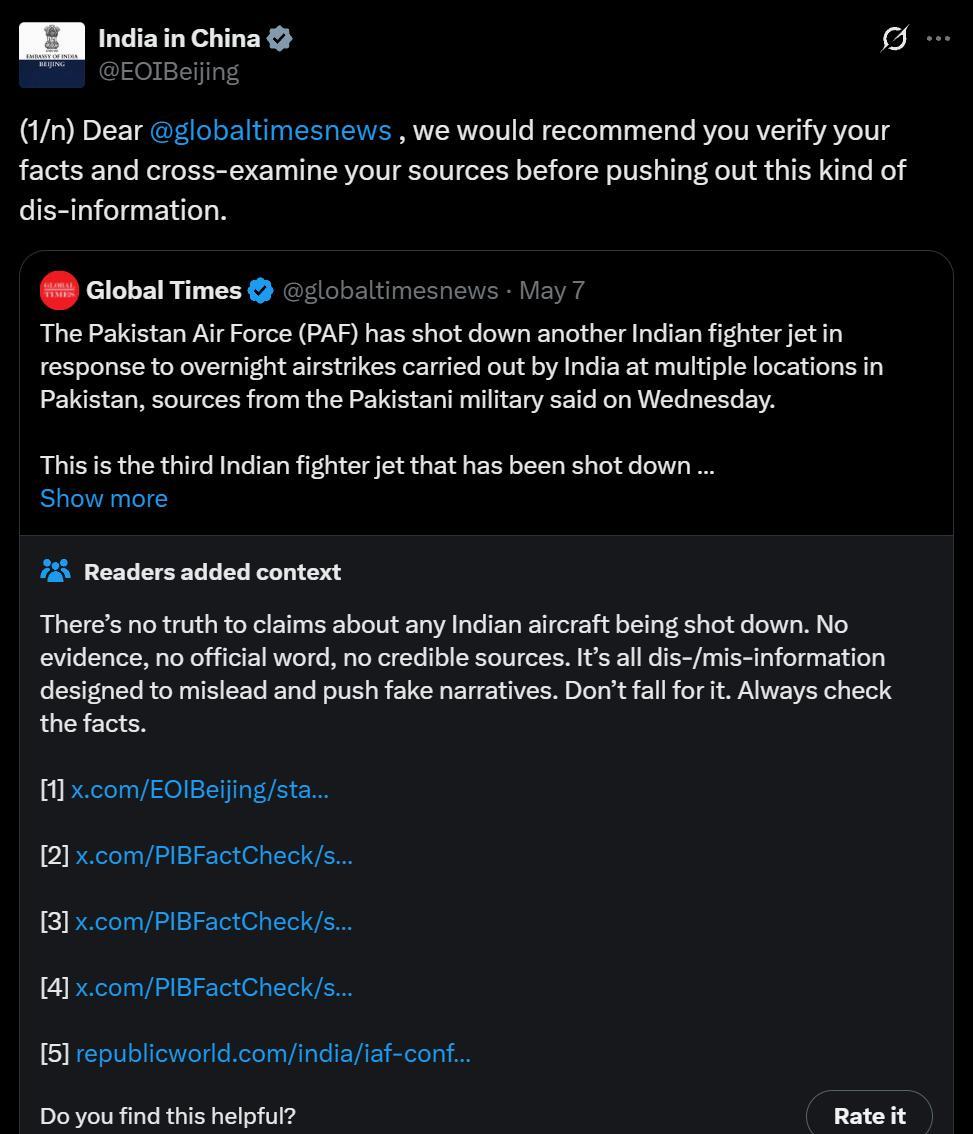Open the quoted Global Times post body
Image resolution: width=973 pixels, height=1134 pixels.
(462, 399)
